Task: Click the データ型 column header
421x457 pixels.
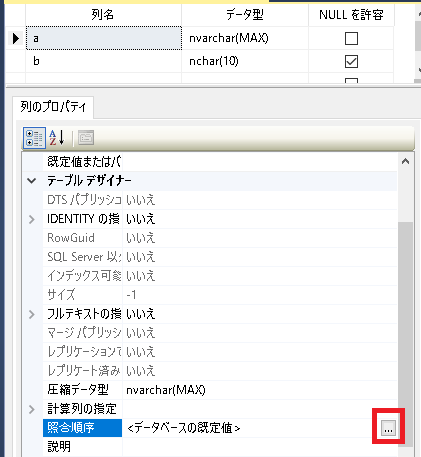Action: (245, 14)
